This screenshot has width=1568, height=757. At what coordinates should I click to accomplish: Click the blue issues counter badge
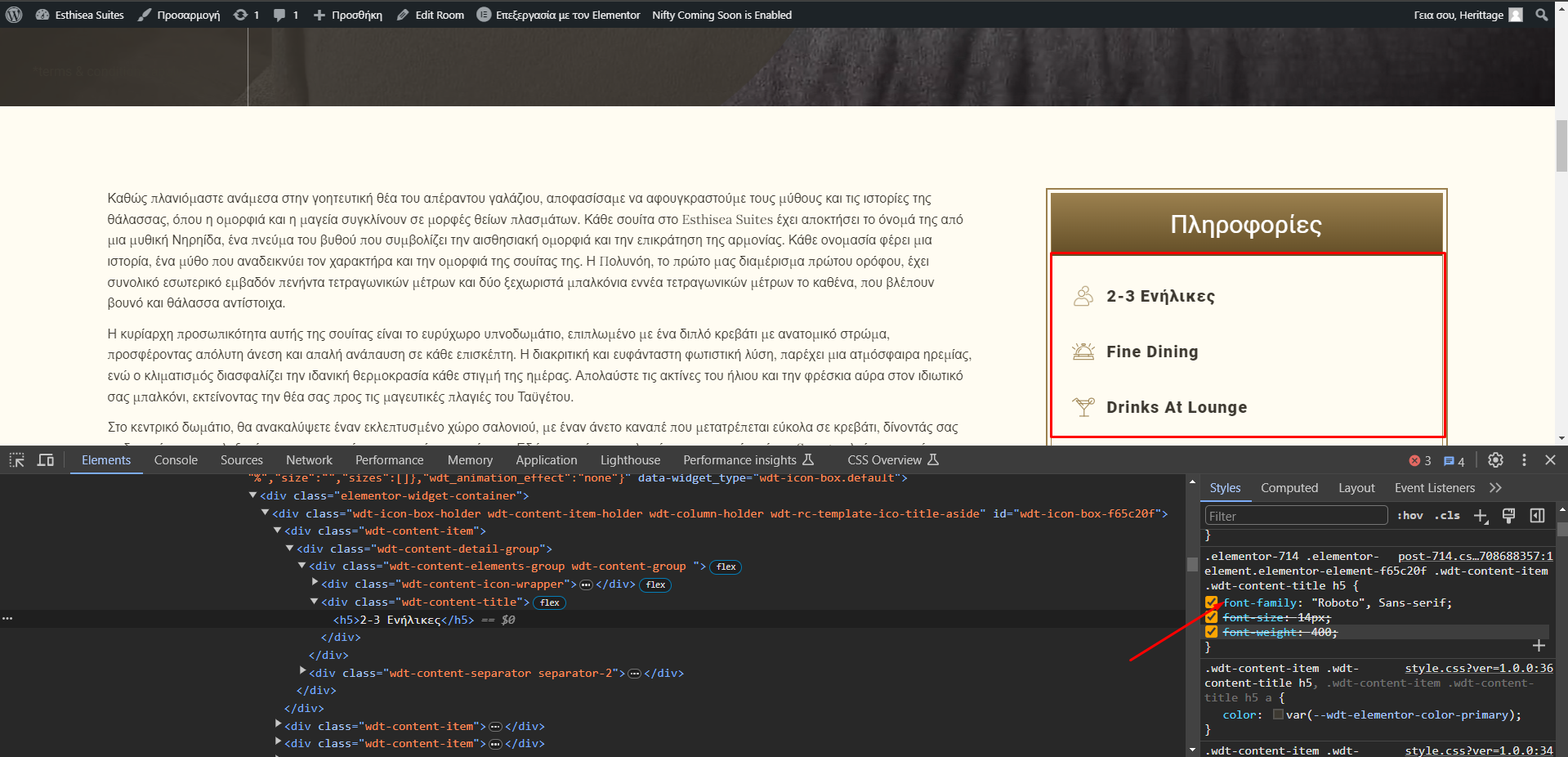(1454, 461)
